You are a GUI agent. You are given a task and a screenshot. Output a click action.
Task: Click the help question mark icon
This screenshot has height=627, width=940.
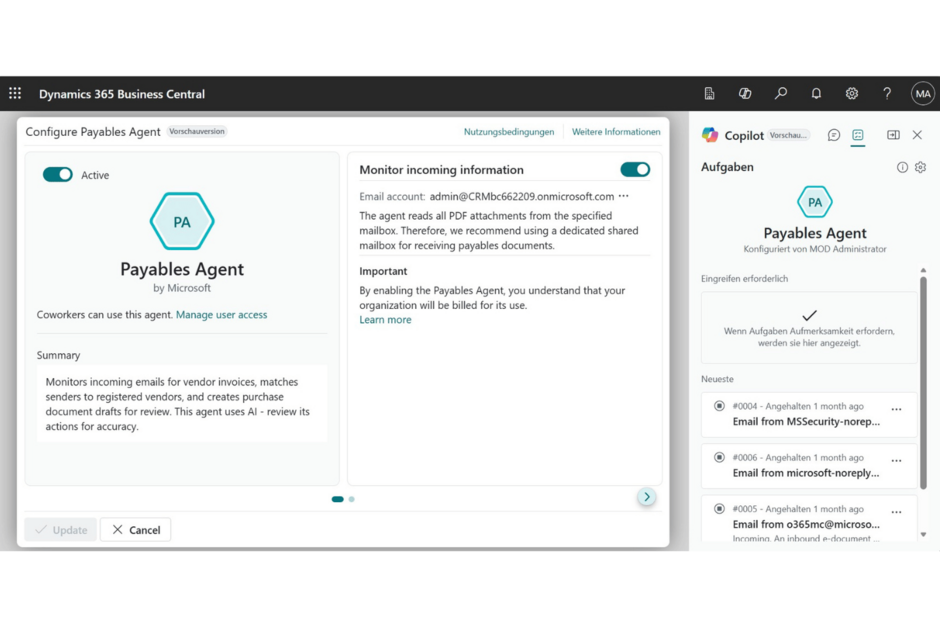pos(887,94)
